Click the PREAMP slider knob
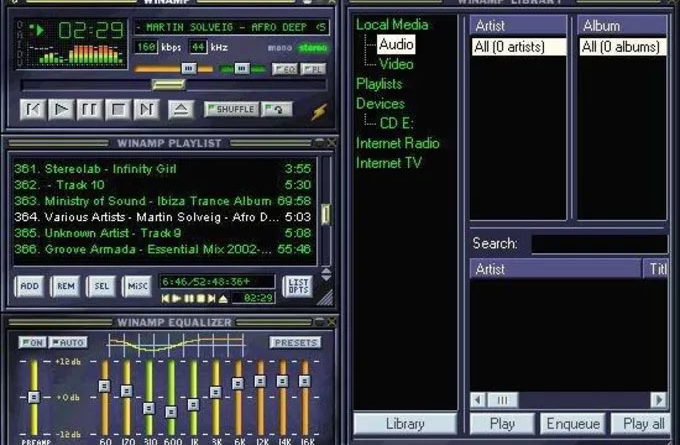Screen dimensions: 680x445 34,397
